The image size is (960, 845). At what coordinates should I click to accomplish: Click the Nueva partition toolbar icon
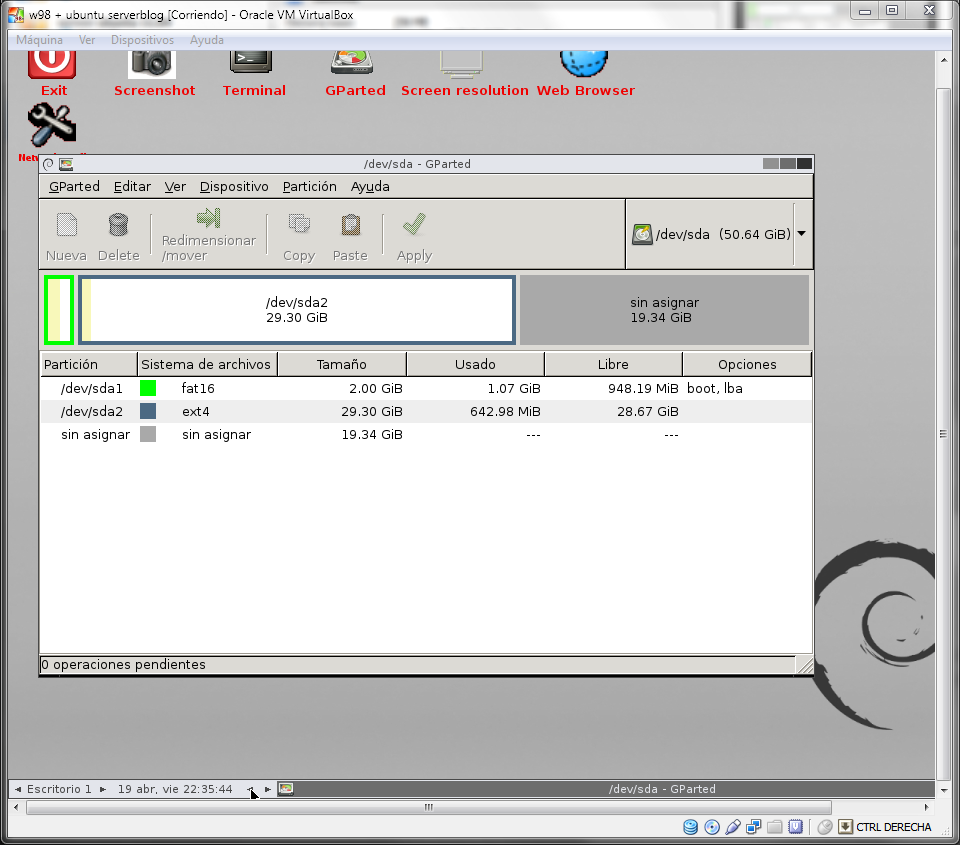[x=67, y=225]
